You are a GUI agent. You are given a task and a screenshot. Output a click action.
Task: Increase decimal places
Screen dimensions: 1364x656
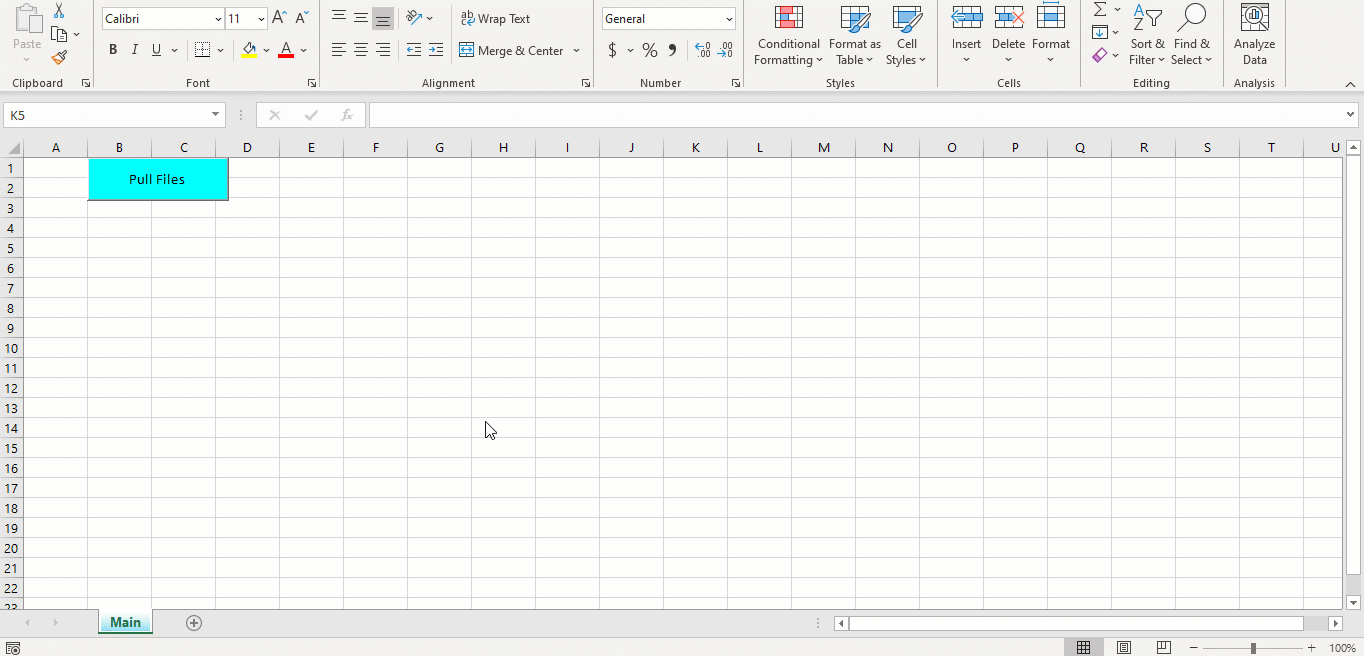[702, 50]
